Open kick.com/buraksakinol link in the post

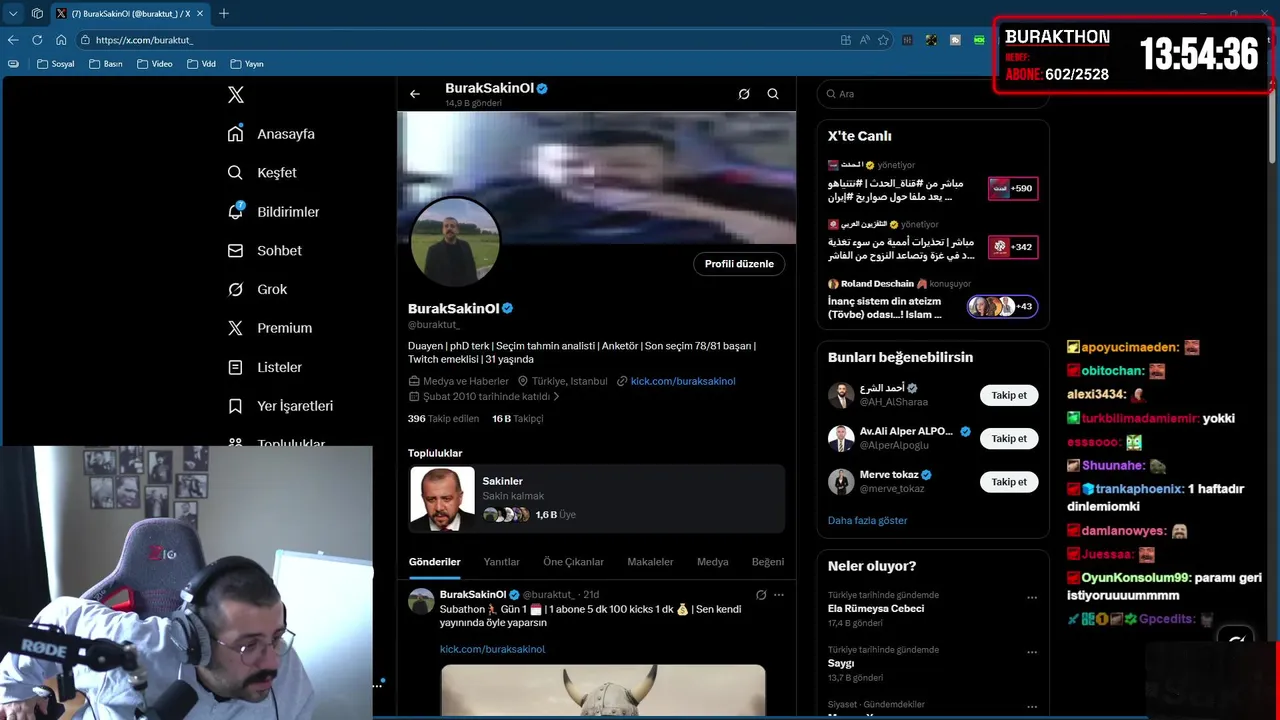tap(492, 649)
